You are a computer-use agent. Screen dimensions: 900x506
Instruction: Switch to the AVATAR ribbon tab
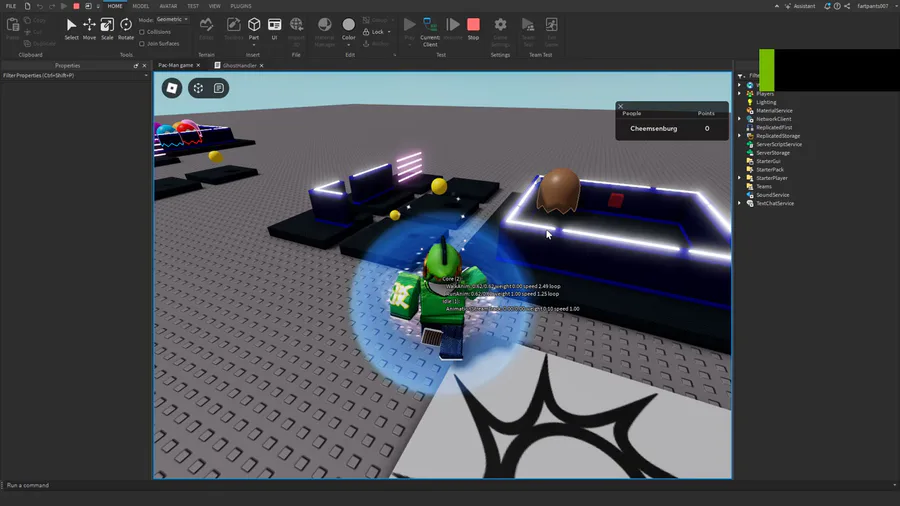(x=168, y=6)
